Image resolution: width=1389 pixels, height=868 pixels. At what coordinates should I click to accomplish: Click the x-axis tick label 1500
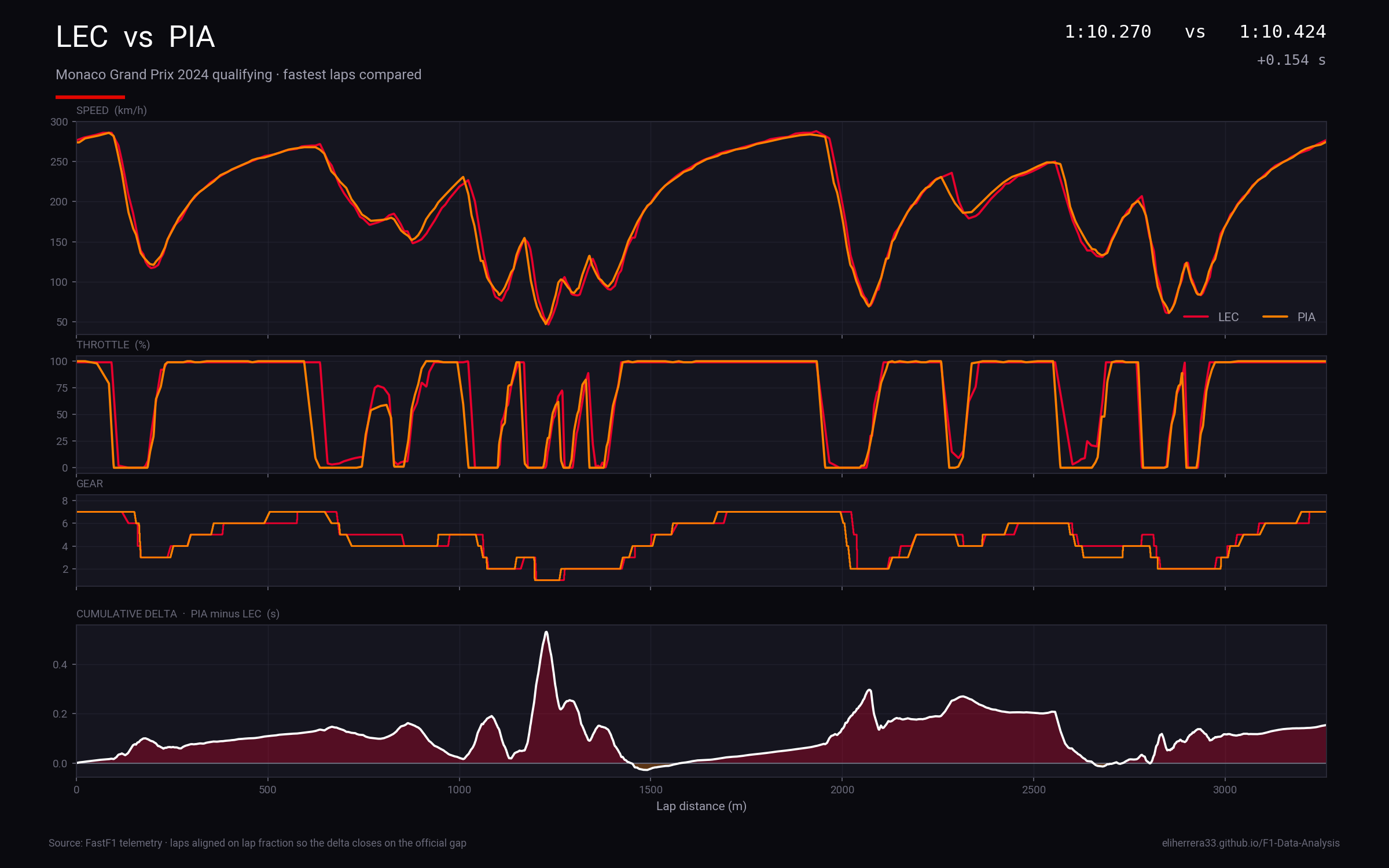[x=651, y=790]
